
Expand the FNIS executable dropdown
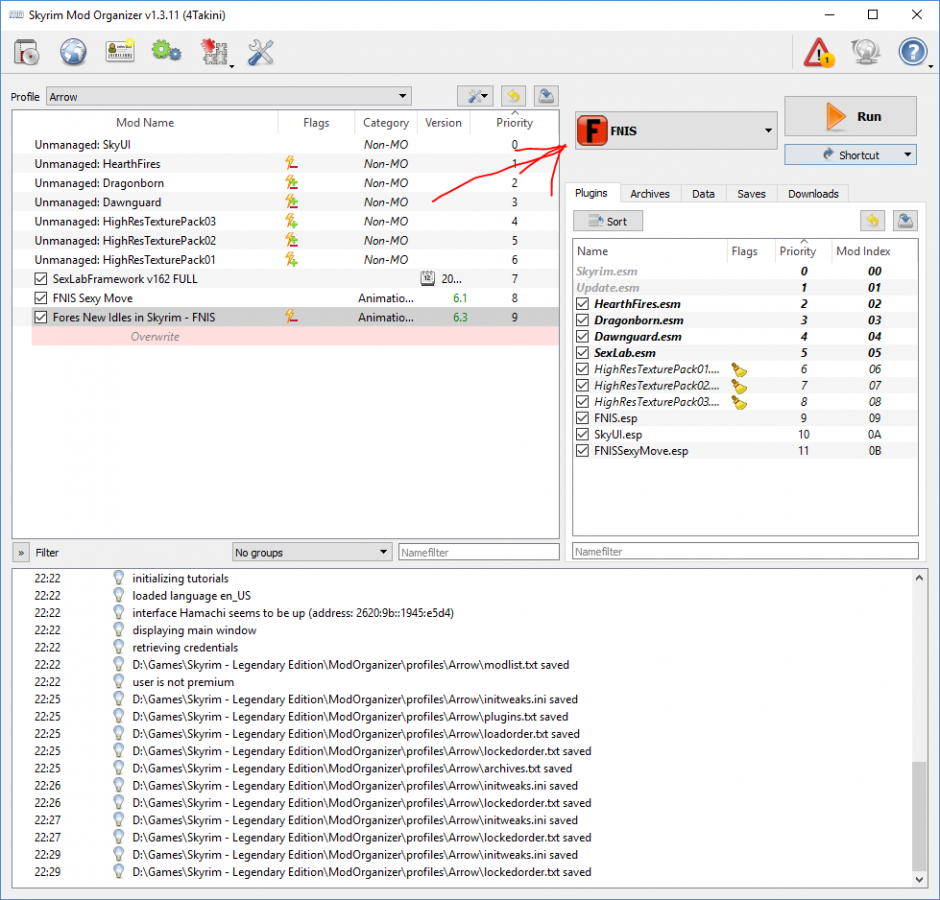pyautogui.click(x=767, y=131)
